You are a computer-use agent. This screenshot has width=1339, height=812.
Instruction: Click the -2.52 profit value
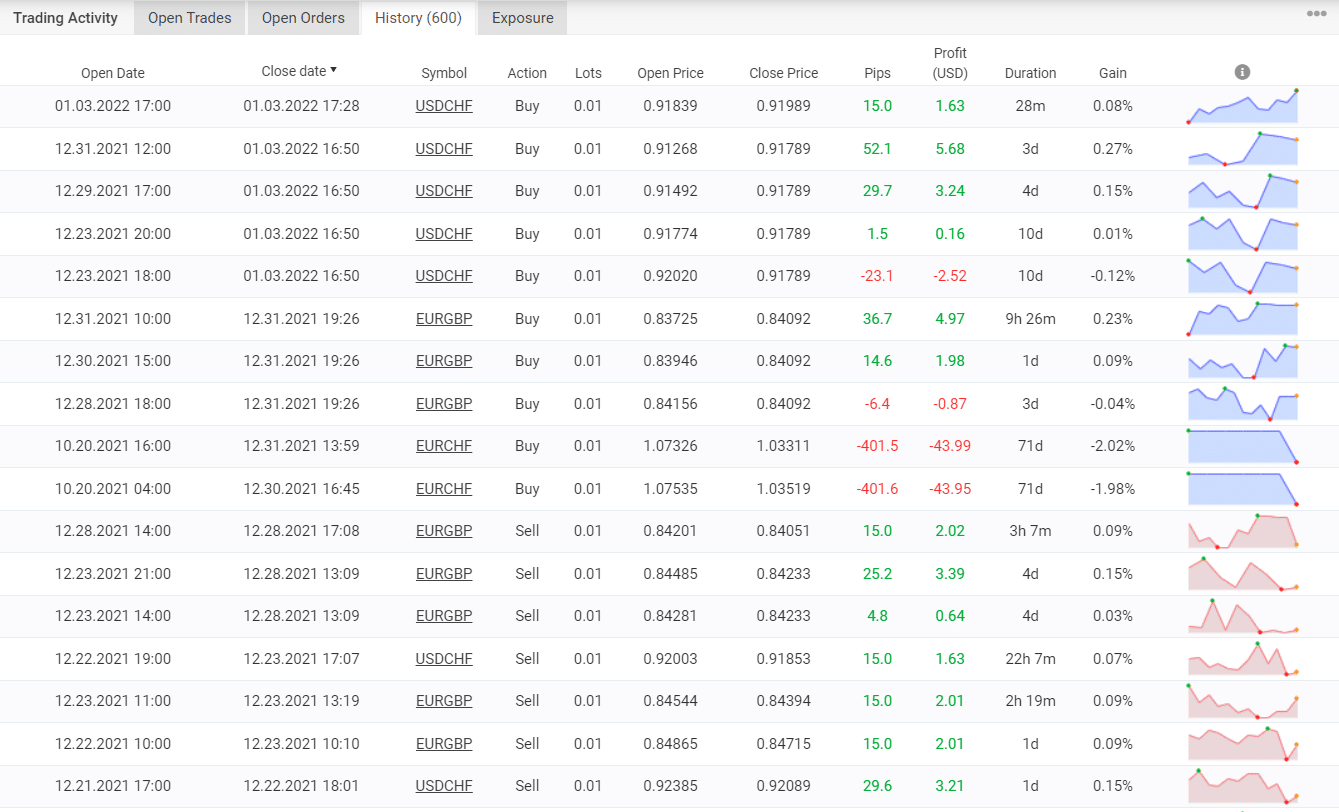[x=950, y=276]
